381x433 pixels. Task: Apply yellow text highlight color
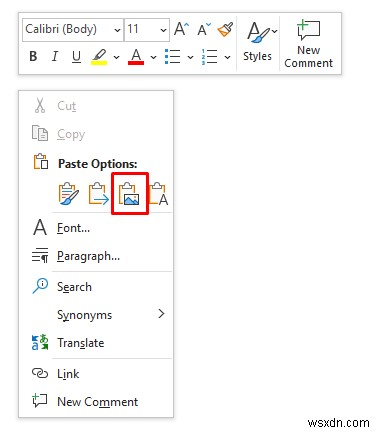(x=99, y=56)
